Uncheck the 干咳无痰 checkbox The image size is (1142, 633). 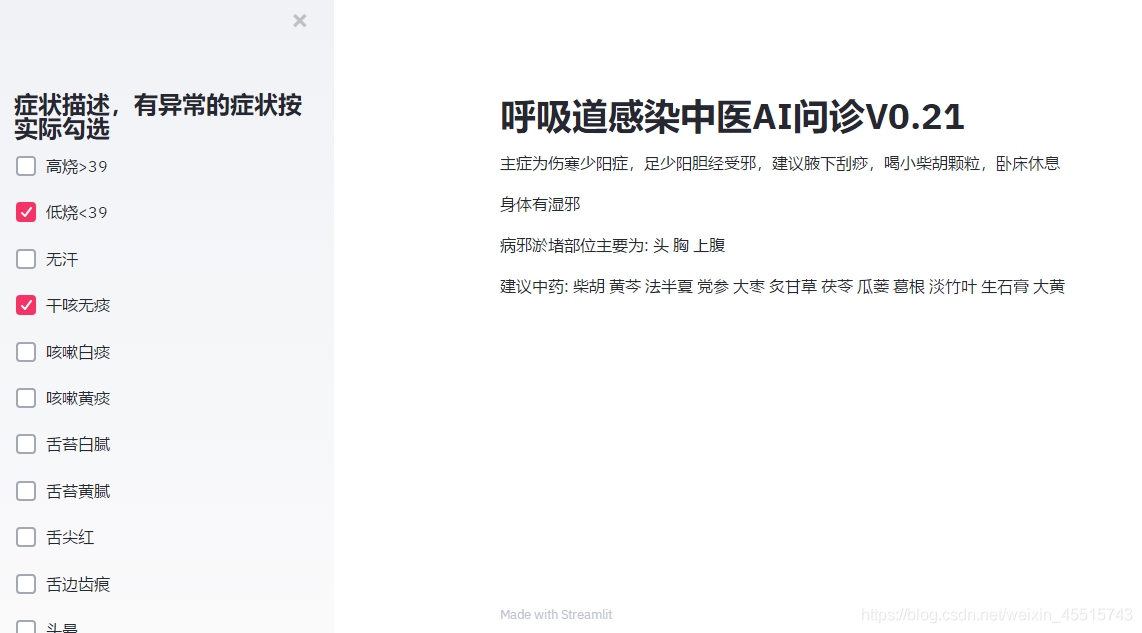coord(26,305)
